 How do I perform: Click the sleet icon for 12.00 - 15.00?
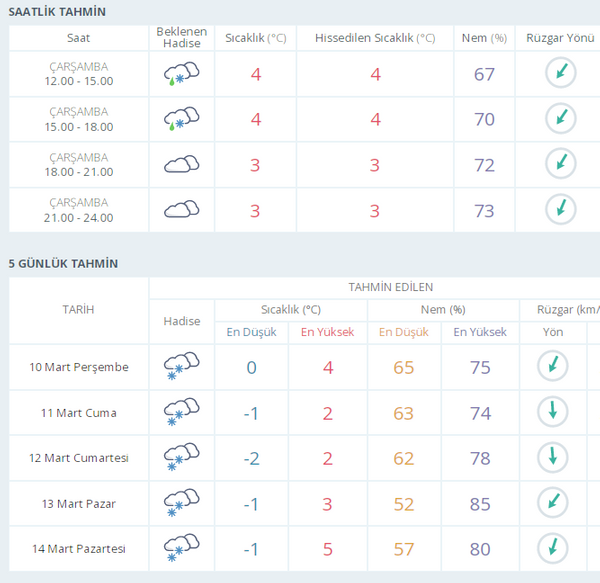[181, 74]
